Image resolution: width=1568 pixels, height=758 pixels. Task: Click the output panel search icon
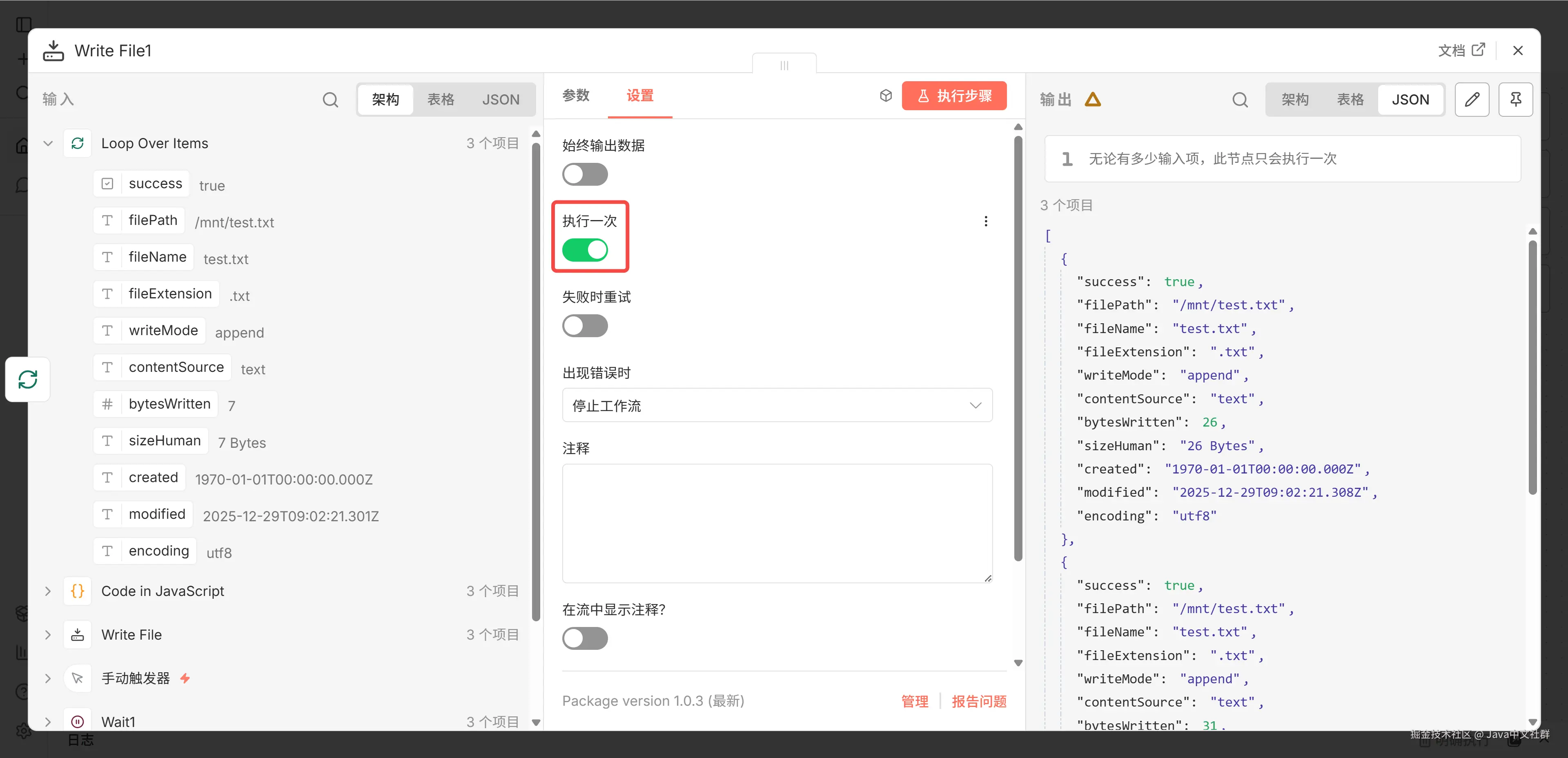1239,99
